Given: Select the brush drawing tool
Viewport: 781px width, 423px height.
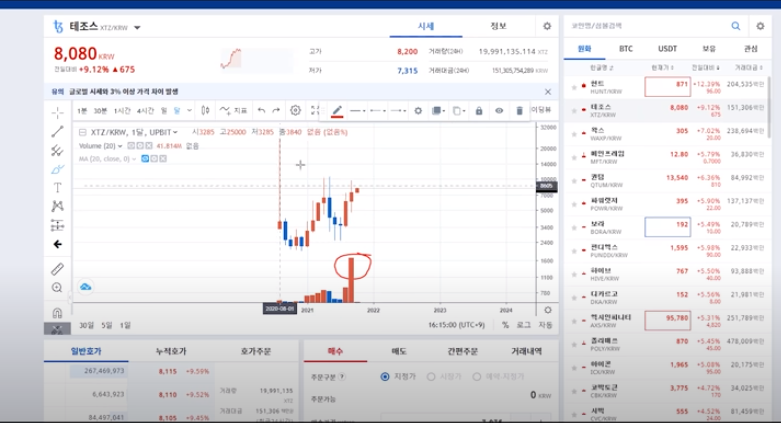Looking at the screenshot, I should pos(57,169).
